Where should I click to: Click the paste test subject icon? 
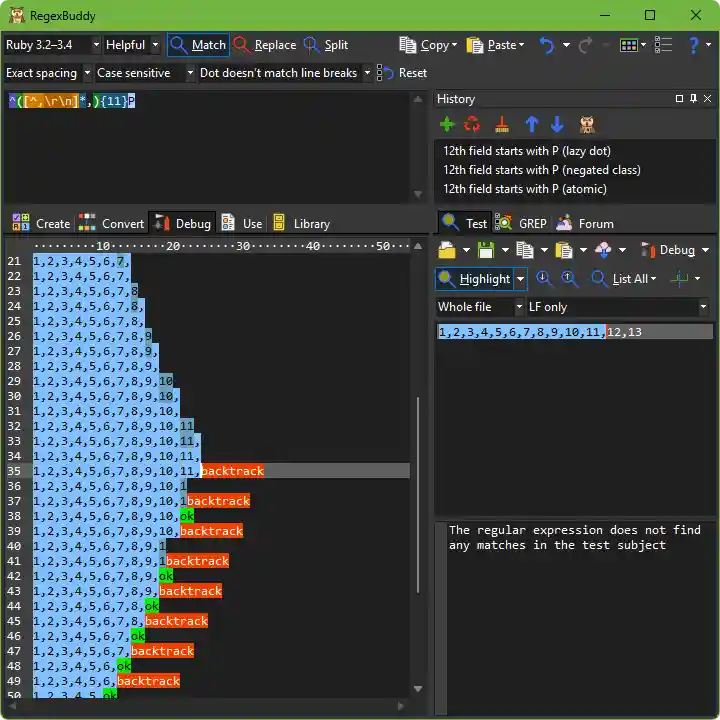tap(564, 250)
